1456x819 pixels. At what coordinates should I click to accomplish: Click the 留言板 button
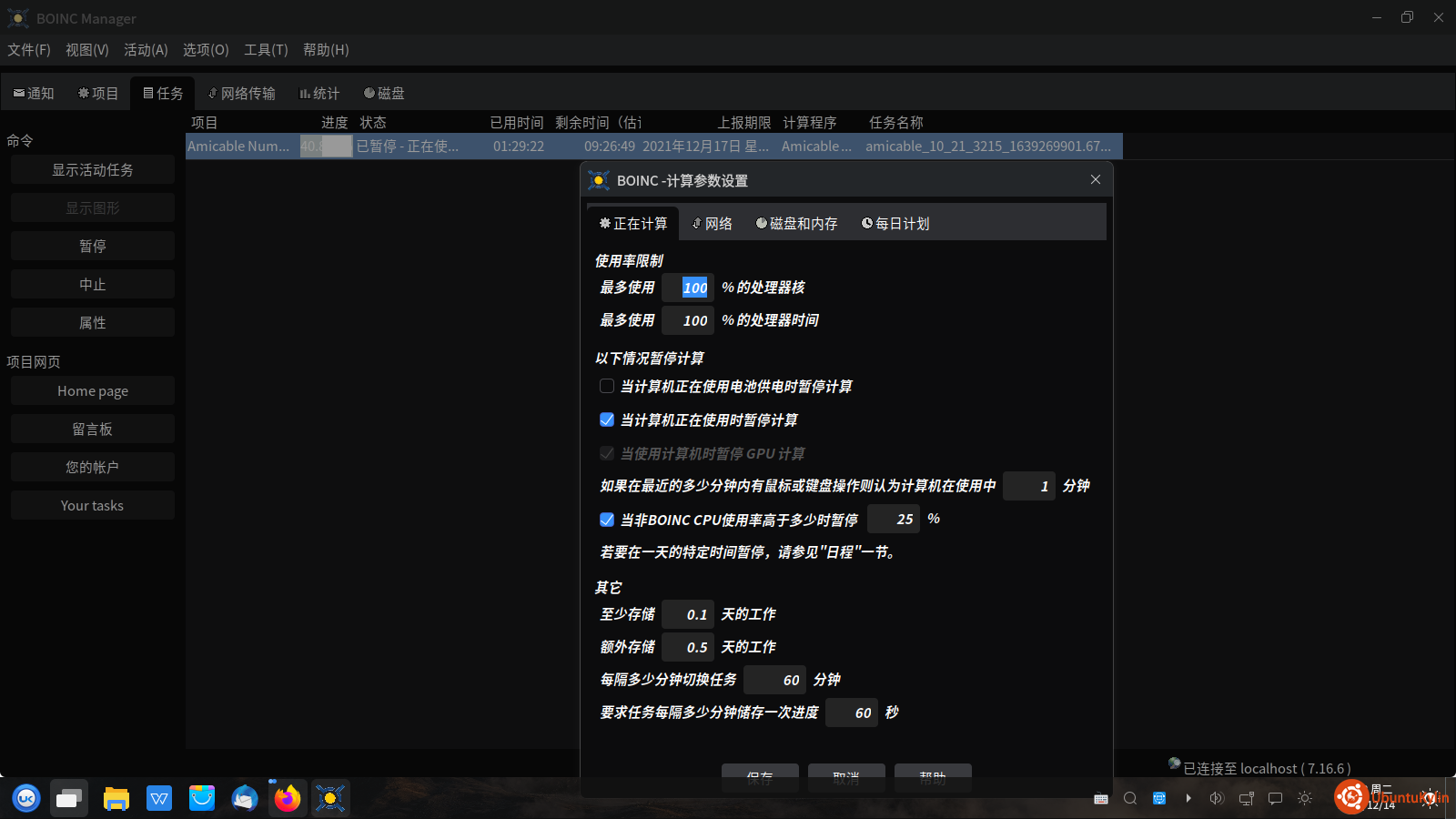coord(93,429)
